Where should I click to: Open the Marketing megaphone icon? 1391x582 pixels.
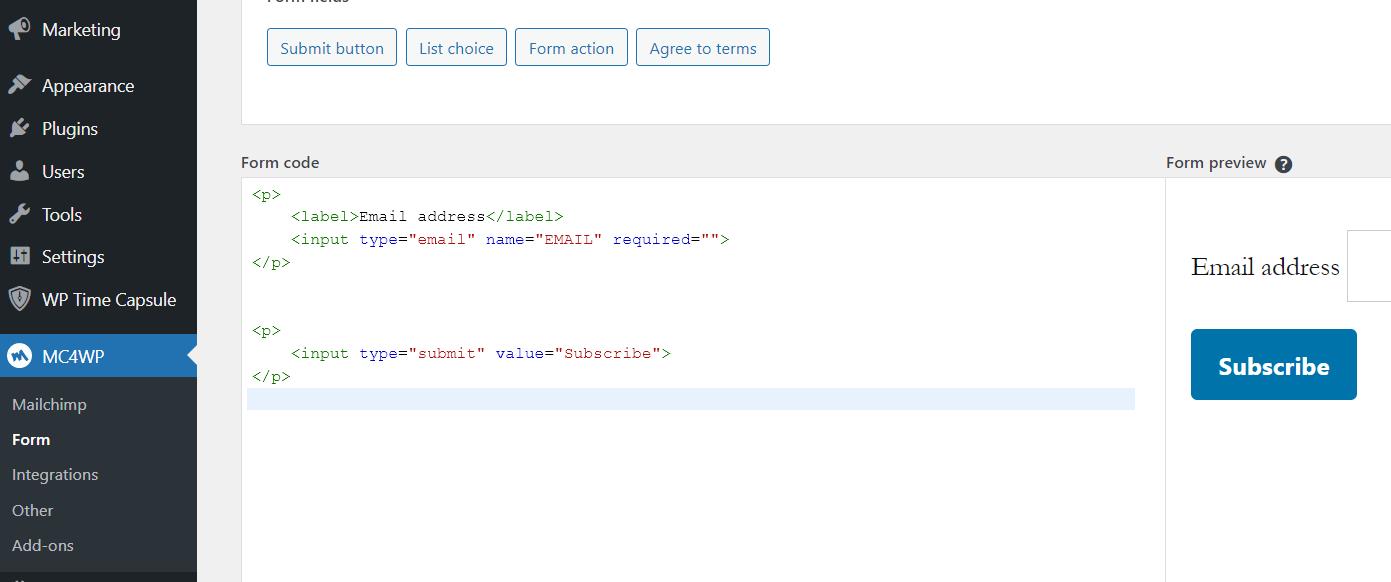point(22,29)
